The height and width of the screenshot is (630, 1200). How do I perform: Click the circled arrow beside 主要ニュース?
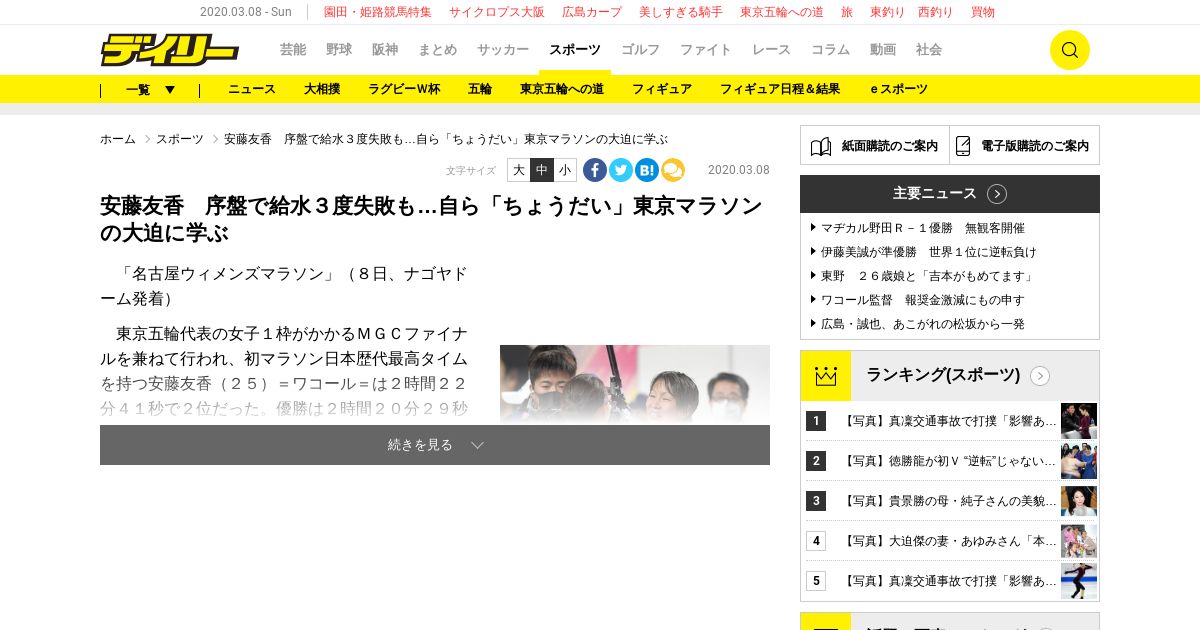pyautogui.click(x=997, y=194)
